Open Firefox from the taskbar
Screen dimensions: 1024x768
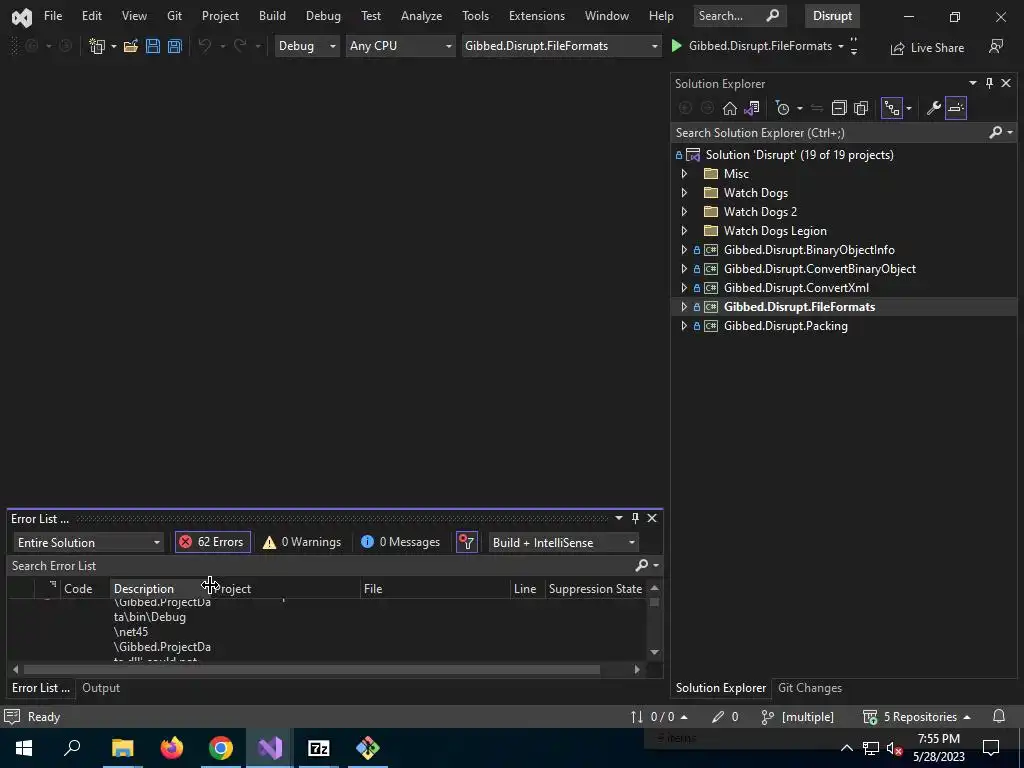tap(172, 748)
